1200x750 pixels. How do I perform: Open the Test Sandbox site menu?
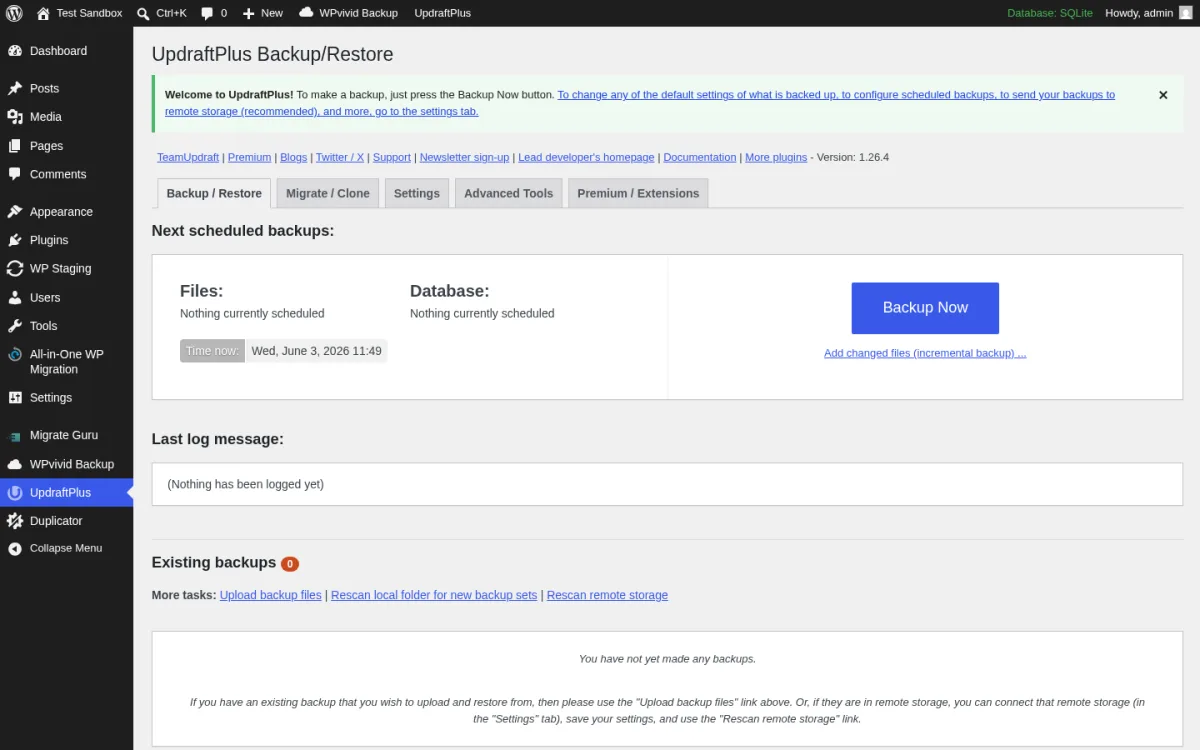(79, 13)
